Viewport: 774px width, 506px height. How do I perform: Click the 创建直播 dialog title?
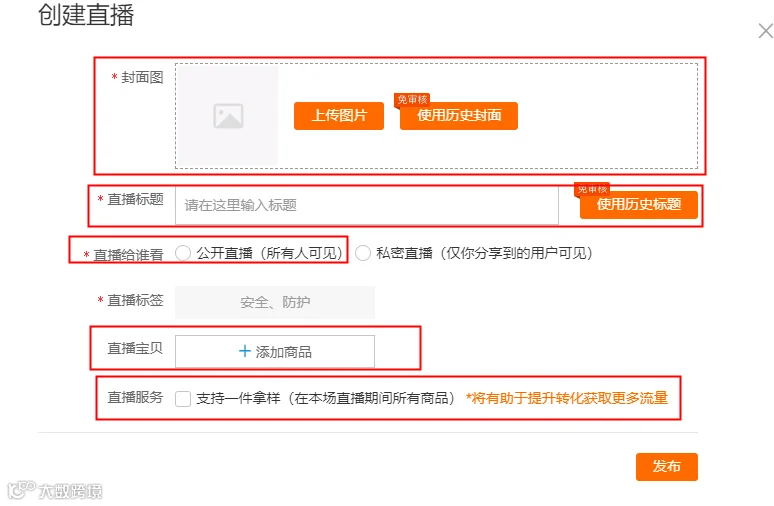[x=86, y=15]
